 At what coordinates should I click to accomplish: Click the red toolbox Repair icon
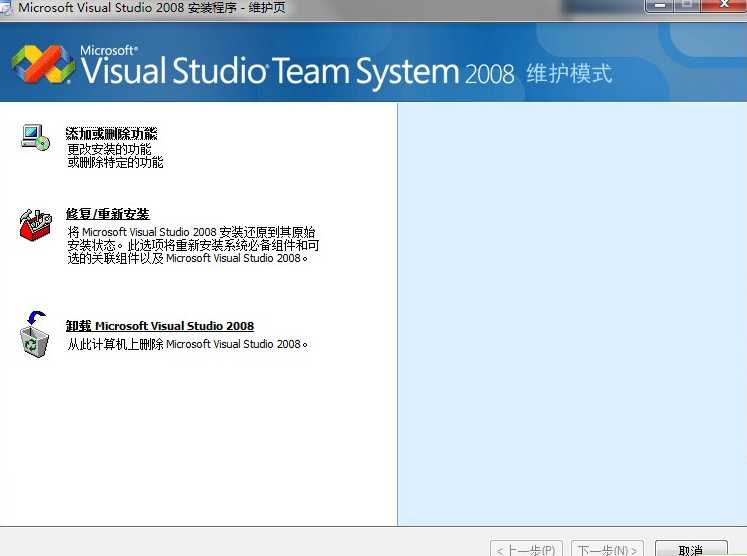click(x=35, y=225)
